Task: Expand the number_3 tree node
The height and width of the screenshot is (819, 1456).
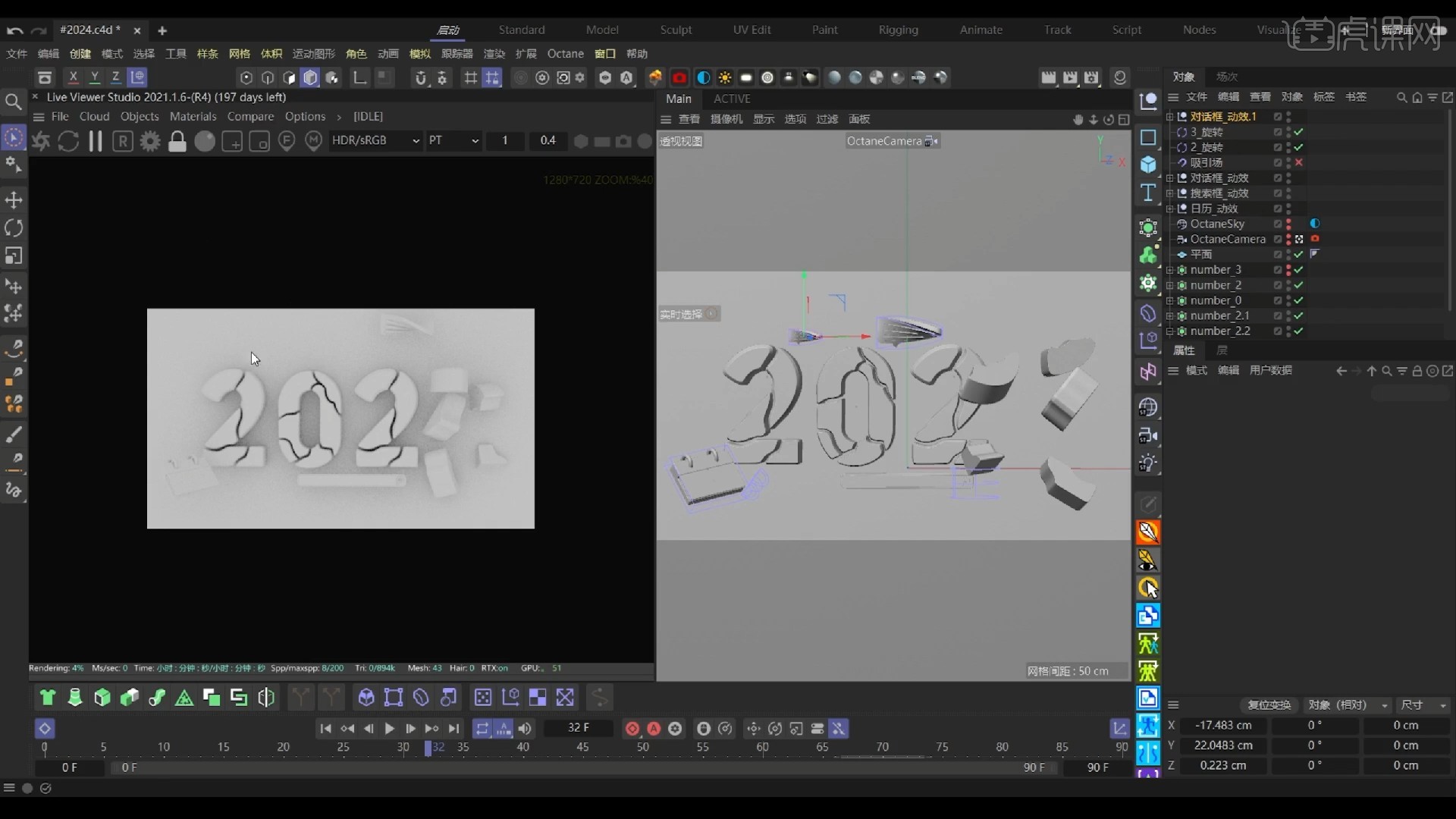Action: tap(1170, 270)
